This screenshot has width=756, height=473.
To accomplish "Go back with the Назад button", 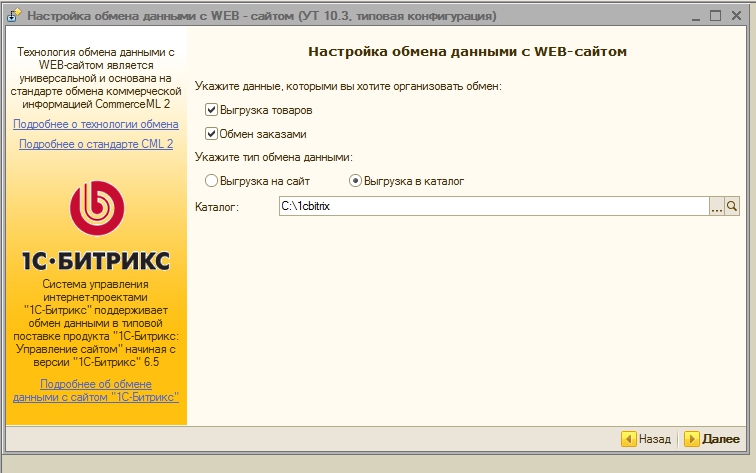I will [647, 439].
